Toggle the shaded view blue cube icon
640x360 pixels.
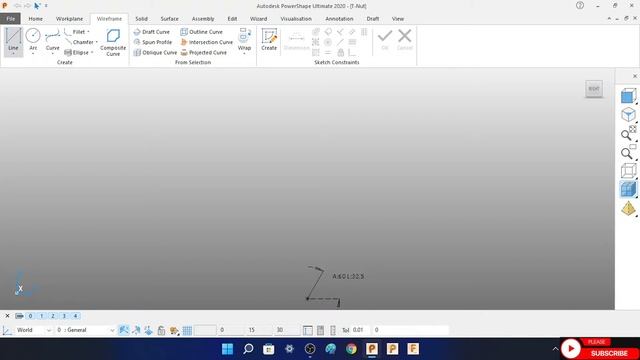628,189
